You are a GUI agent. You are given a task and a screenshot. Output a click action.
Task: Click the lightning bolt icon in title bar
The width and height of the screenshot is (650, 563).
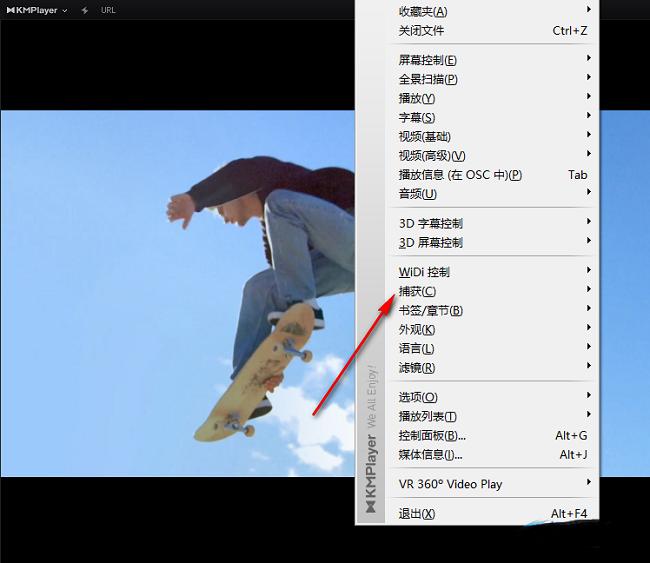tap(84, 10)
